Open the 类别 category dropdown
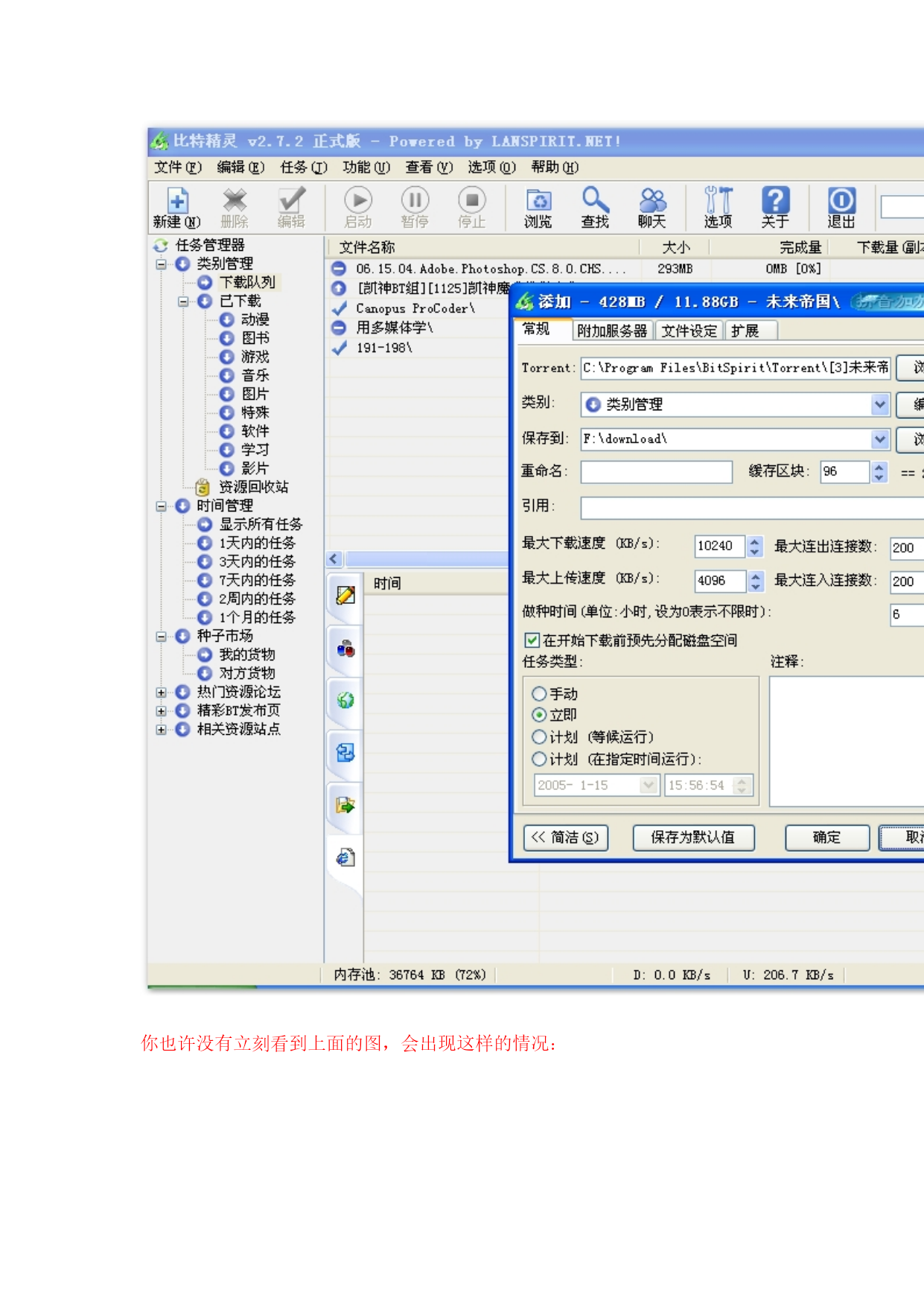Screen dimensions: 924x1306 (880, 404)
